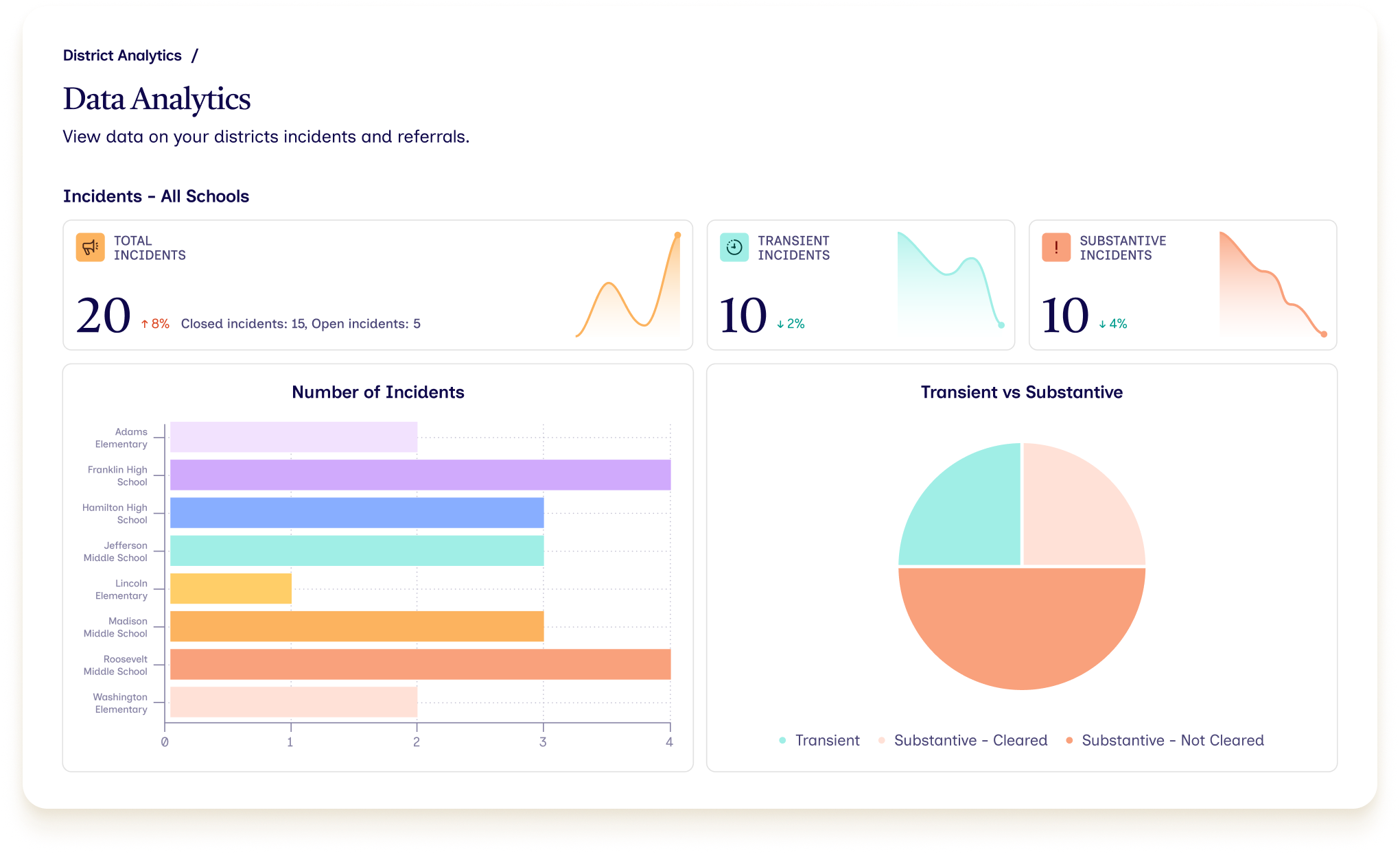Viewport: 1400px width, 854px height.
Task: Click the 'Roosevelt Middle School' axis label
Action: tap(115, 665)
